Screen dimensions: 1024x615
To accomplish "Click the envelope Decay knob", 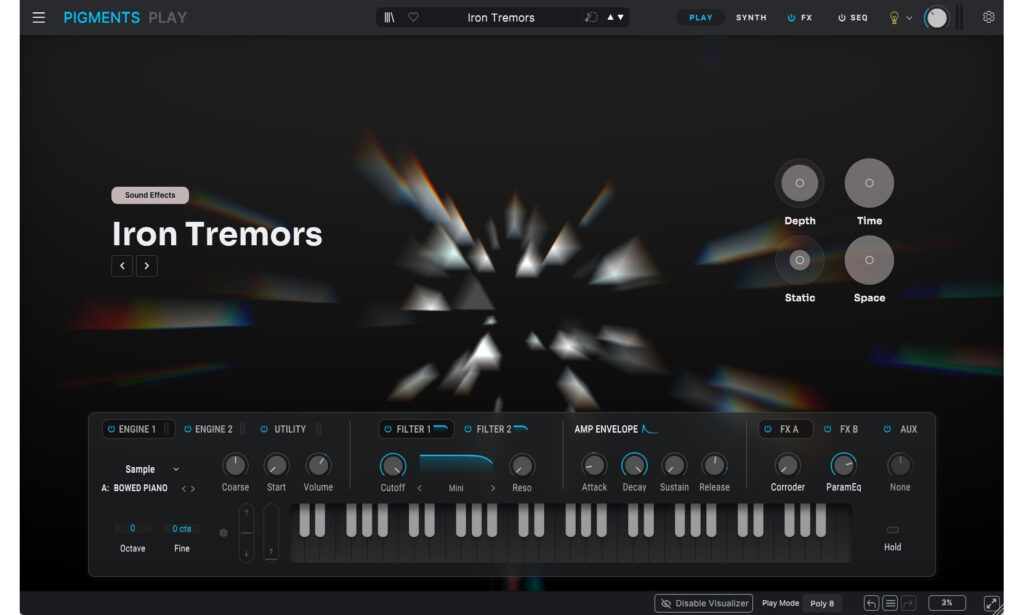I will tap(633, 465).
